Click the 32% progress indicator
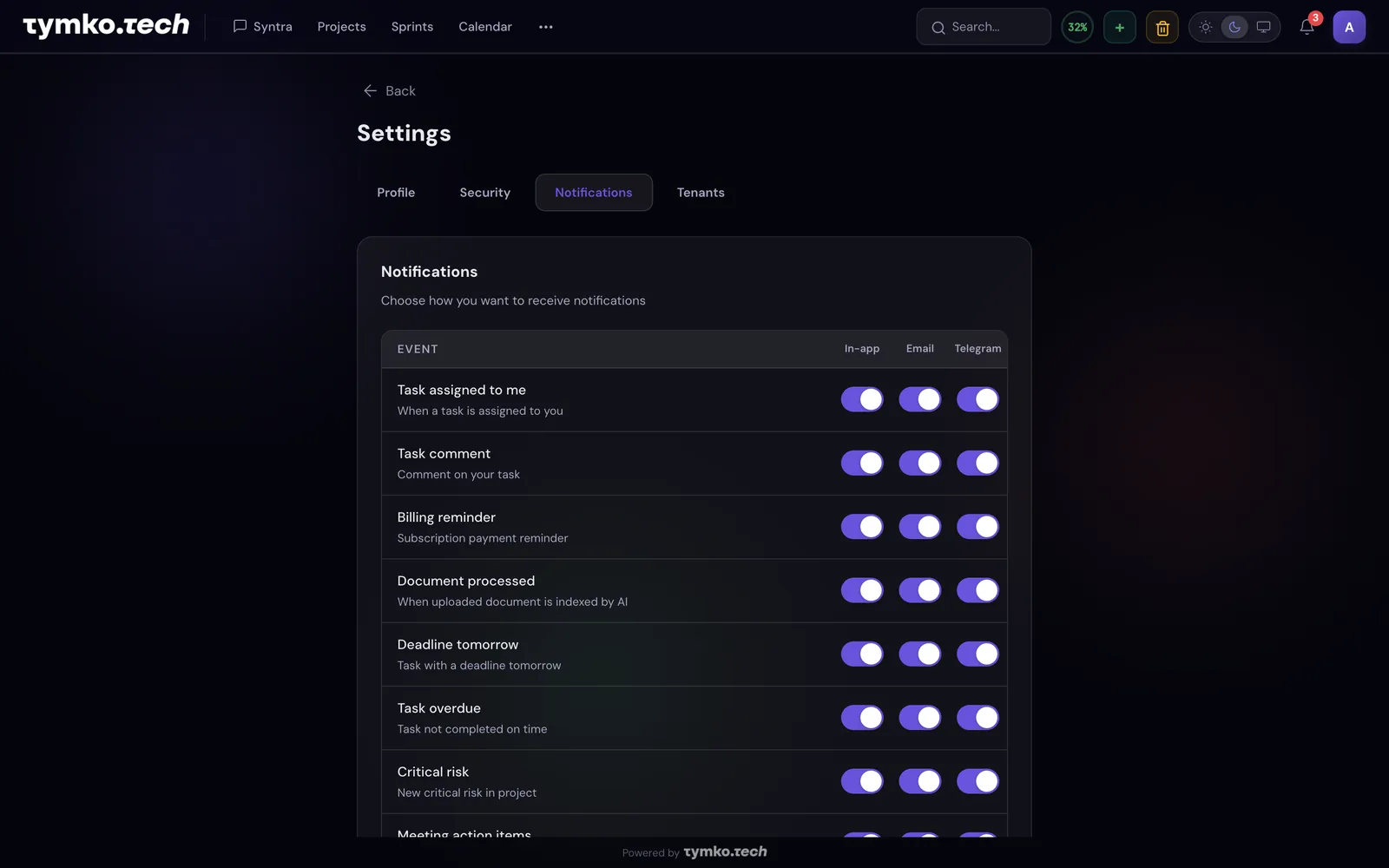The image size is (1389, 868). (1077, 27)
